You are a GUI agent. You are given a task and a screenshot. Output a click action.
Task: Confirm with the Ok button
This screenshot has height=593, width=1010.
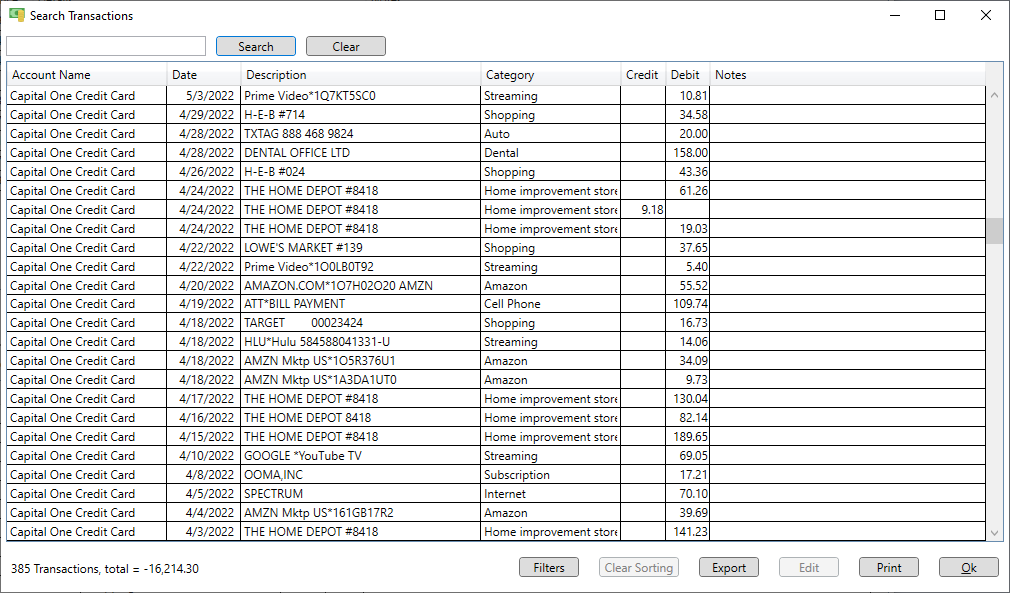click(x=969, y=567)
